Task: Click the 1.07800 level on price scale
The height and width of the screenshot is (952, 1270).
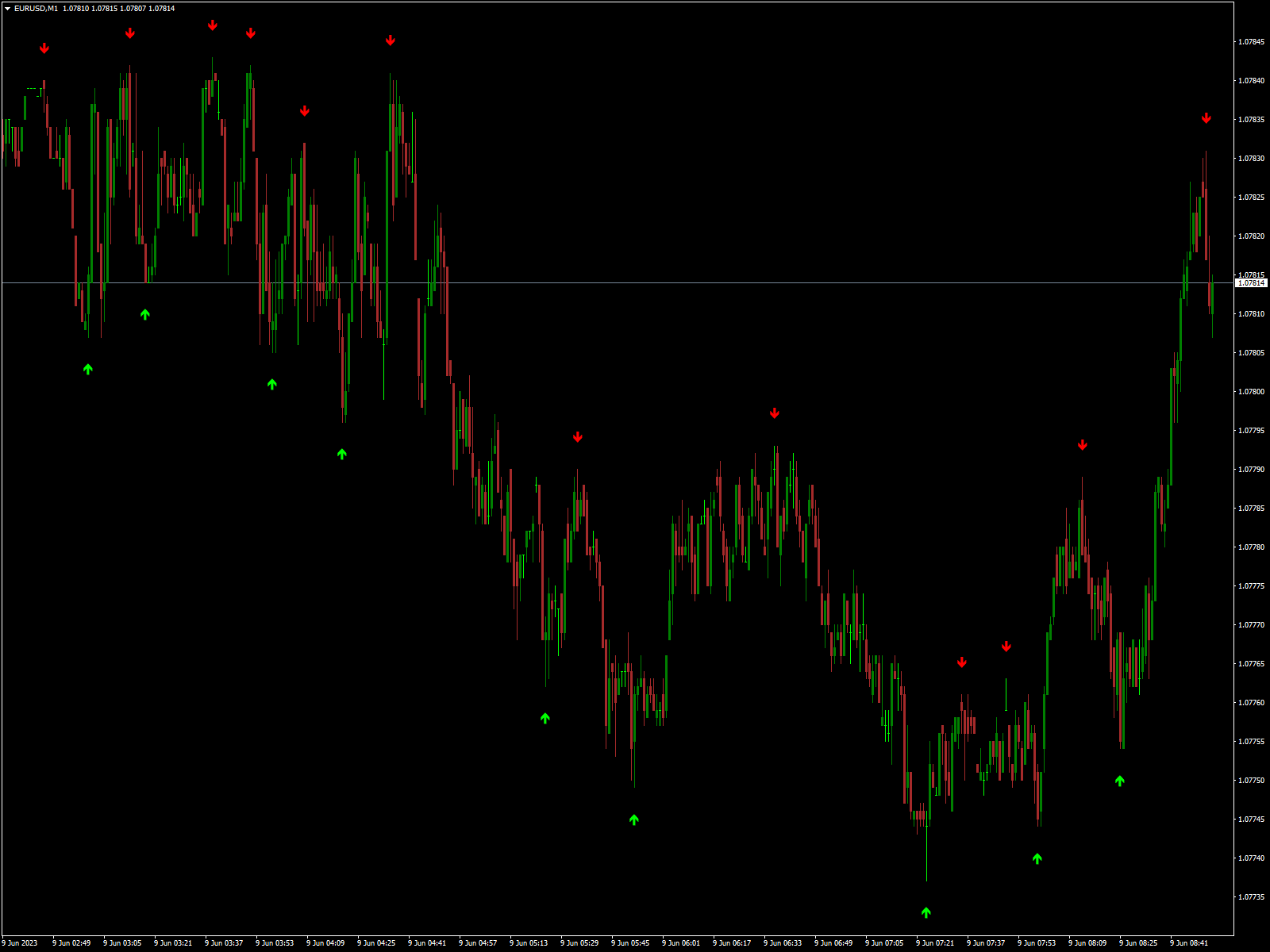Action: tap(1251, 392)
